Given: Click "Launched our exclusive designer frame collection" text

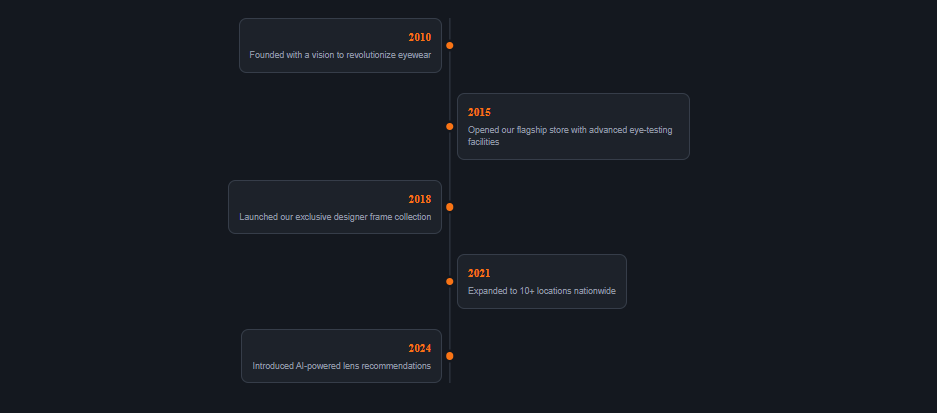Looking at the screenshot, I should [x=335, y=217].
